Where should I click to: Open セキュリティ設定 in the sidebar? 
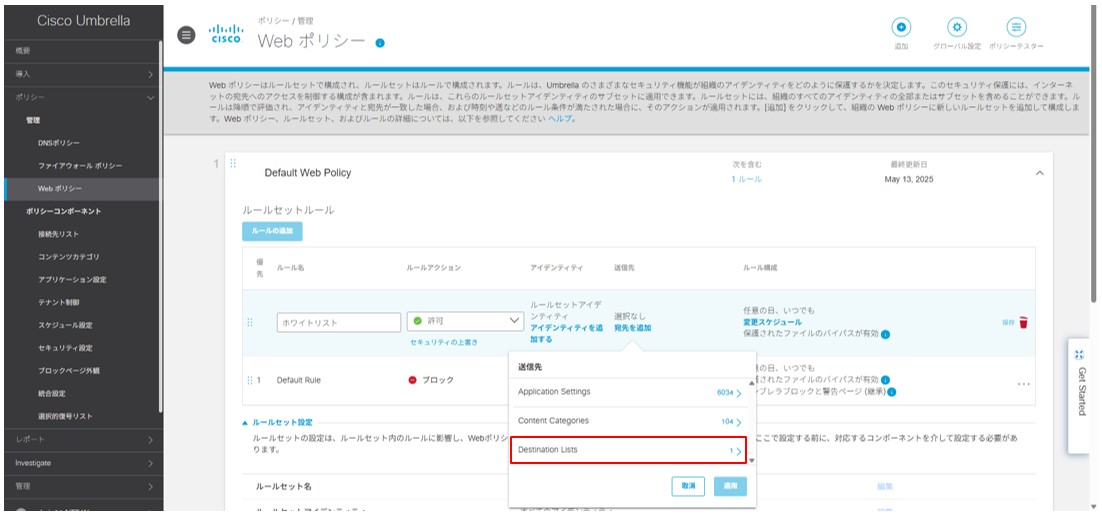[65, 348]
